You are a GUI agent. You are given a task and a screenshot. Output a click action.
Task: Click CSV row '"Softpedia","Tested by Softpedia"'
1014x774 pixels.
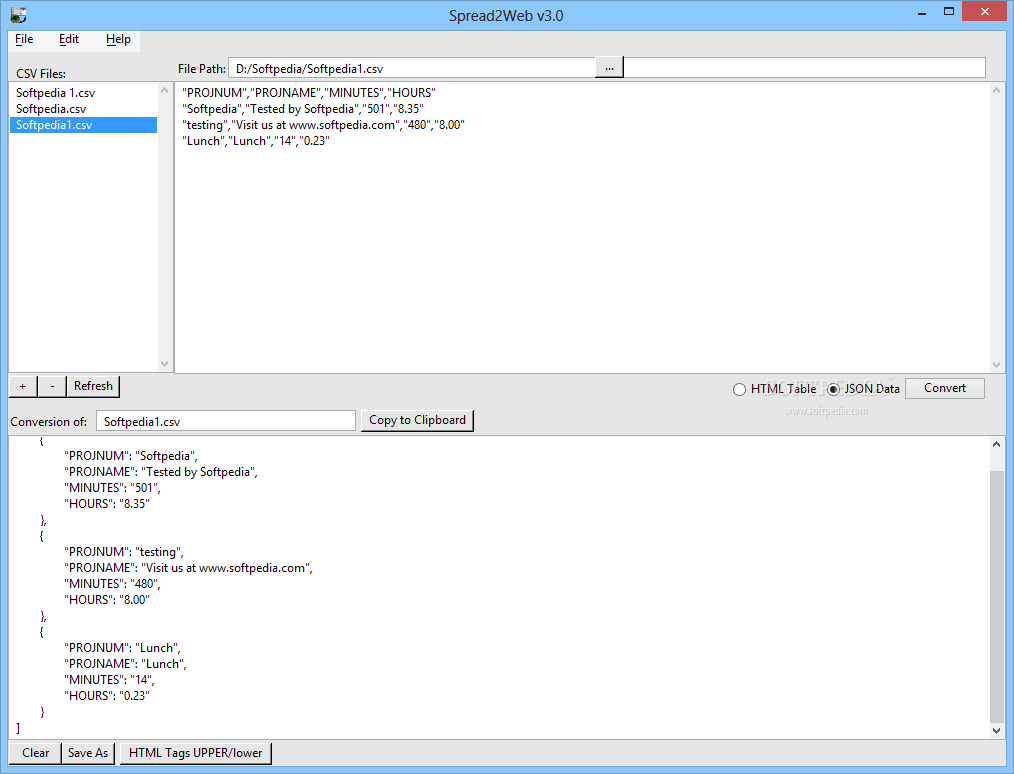click(x=303, y=109)
